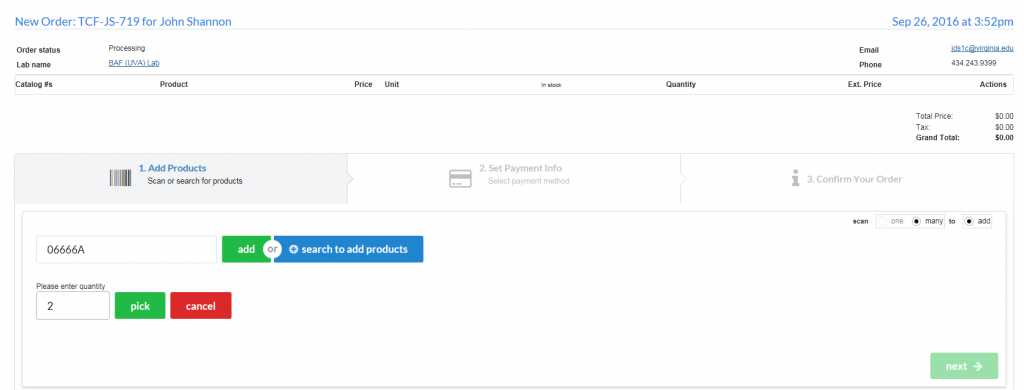Click the In stock column header
The image size is (1024, 390).
pos(551,86)
